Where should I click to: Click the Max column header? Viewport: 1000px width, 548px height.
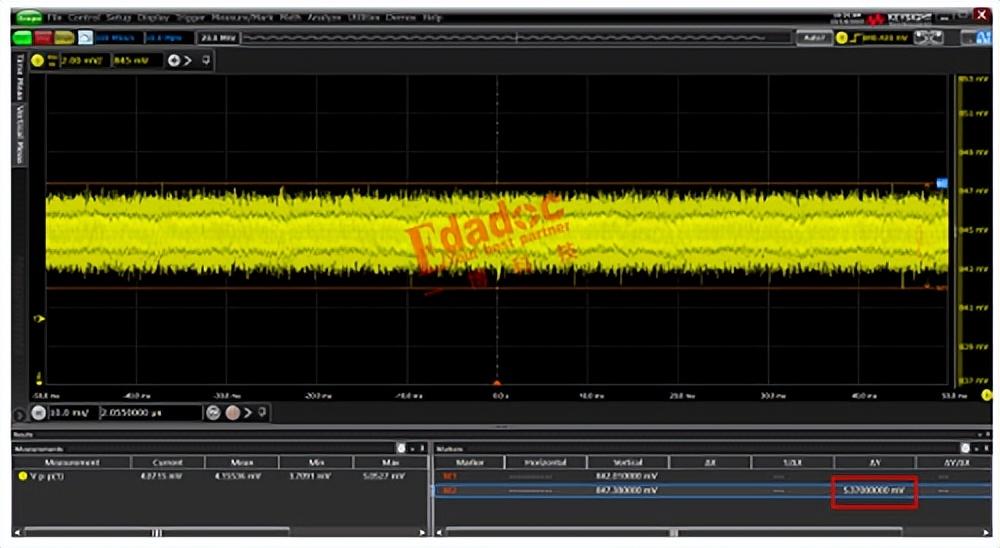(x=390, y=463)
